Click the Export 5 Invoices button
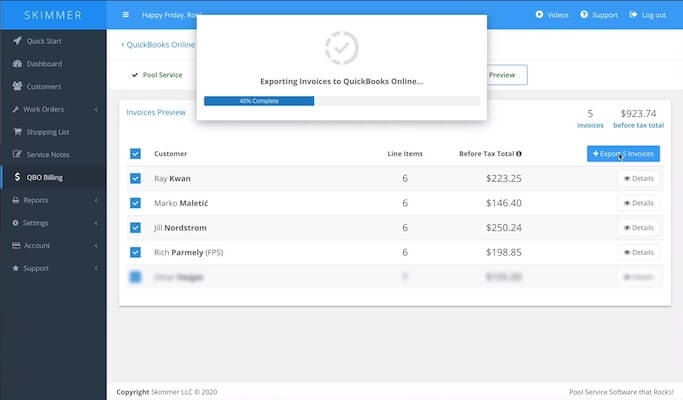Viewport: 683px width, 400px height. coord(623,153)
